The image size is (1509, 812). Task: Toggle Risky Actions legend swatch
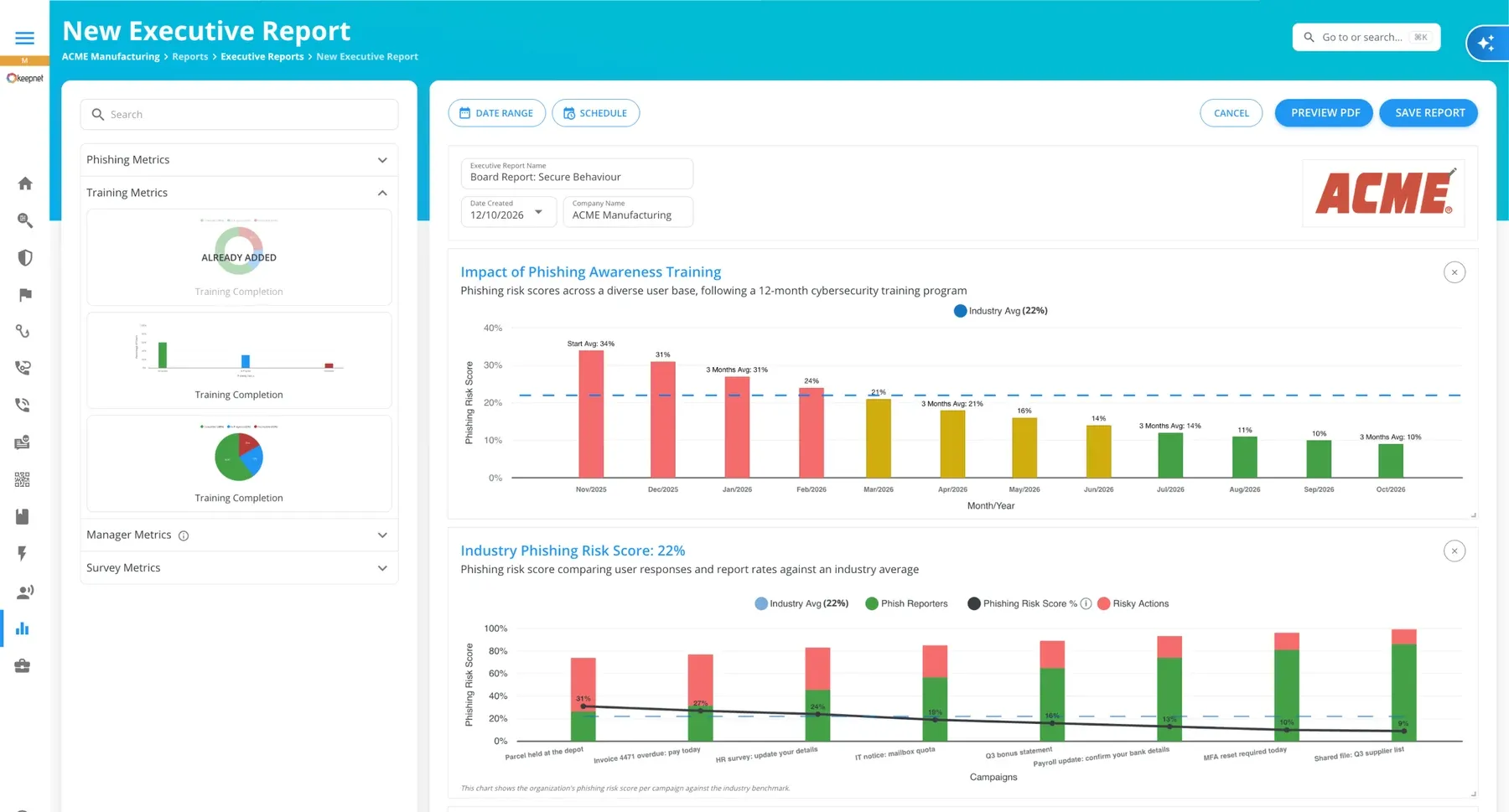click(x=1104, y=603)
